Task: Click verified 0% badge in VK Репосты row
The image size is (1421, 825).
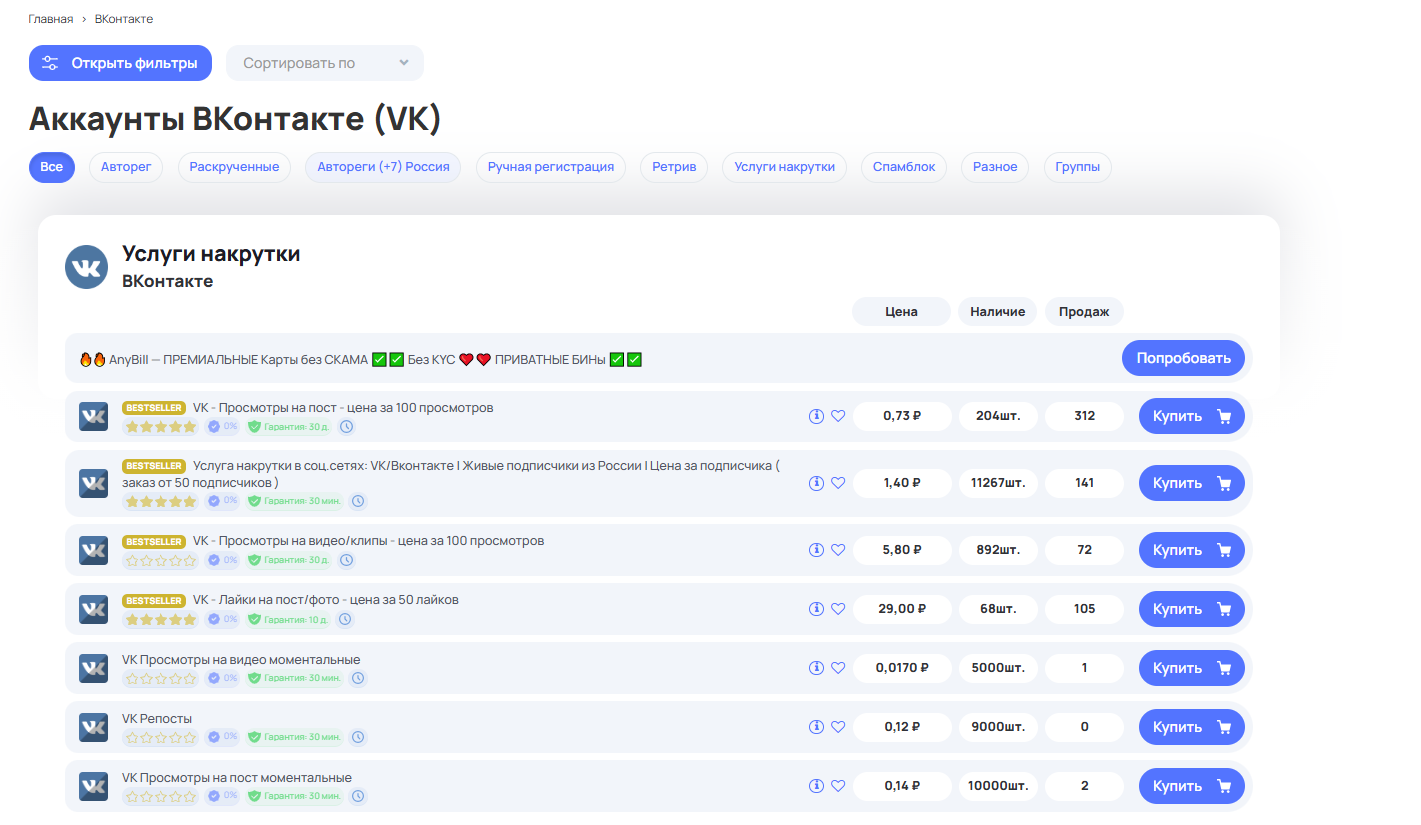Action: (223, 737)
